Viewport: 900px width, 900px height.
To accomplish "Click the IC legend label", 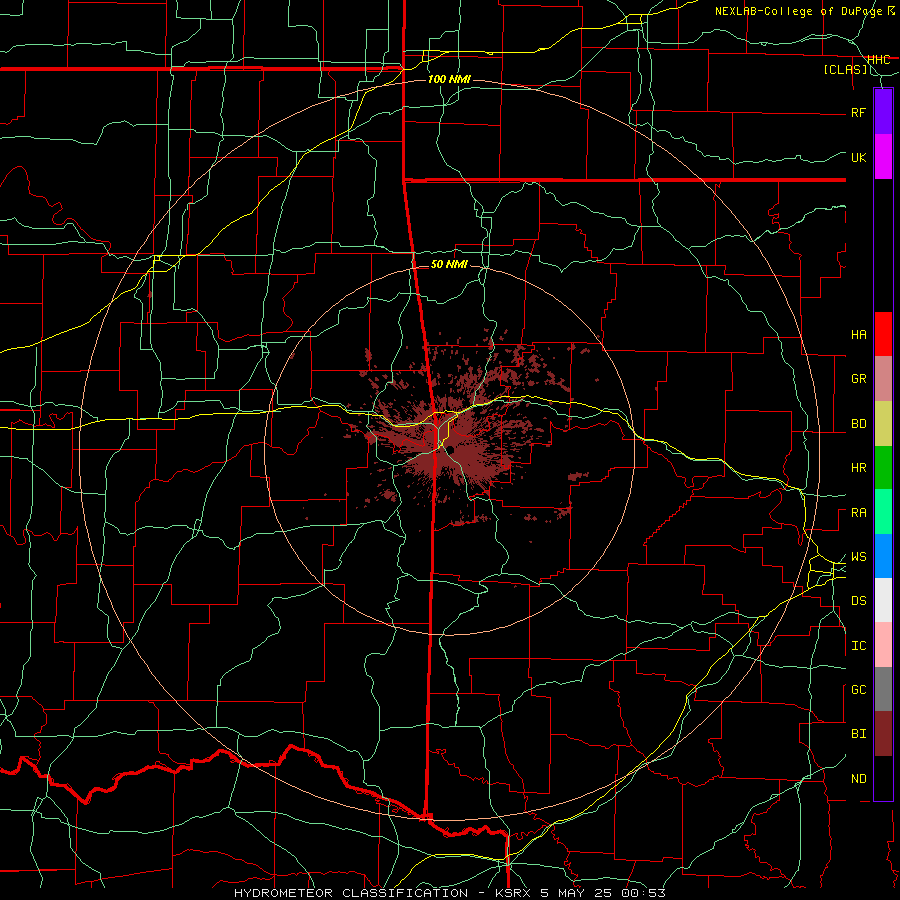I will click(x=859, y=646).
